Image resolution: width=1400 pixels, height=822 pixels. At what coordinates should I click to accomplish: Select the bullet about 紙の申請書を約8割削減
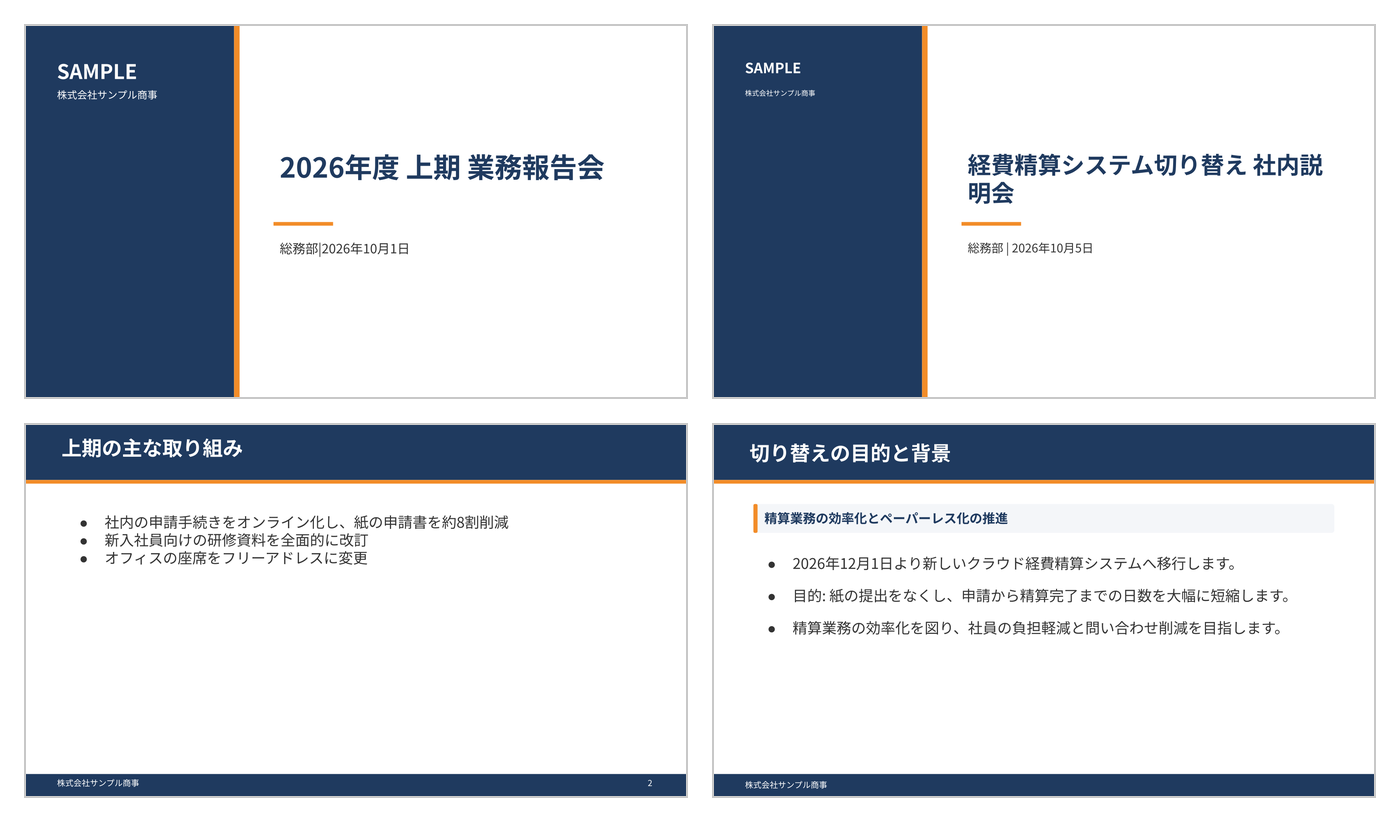pyautogui.click(x=307, y=522)
